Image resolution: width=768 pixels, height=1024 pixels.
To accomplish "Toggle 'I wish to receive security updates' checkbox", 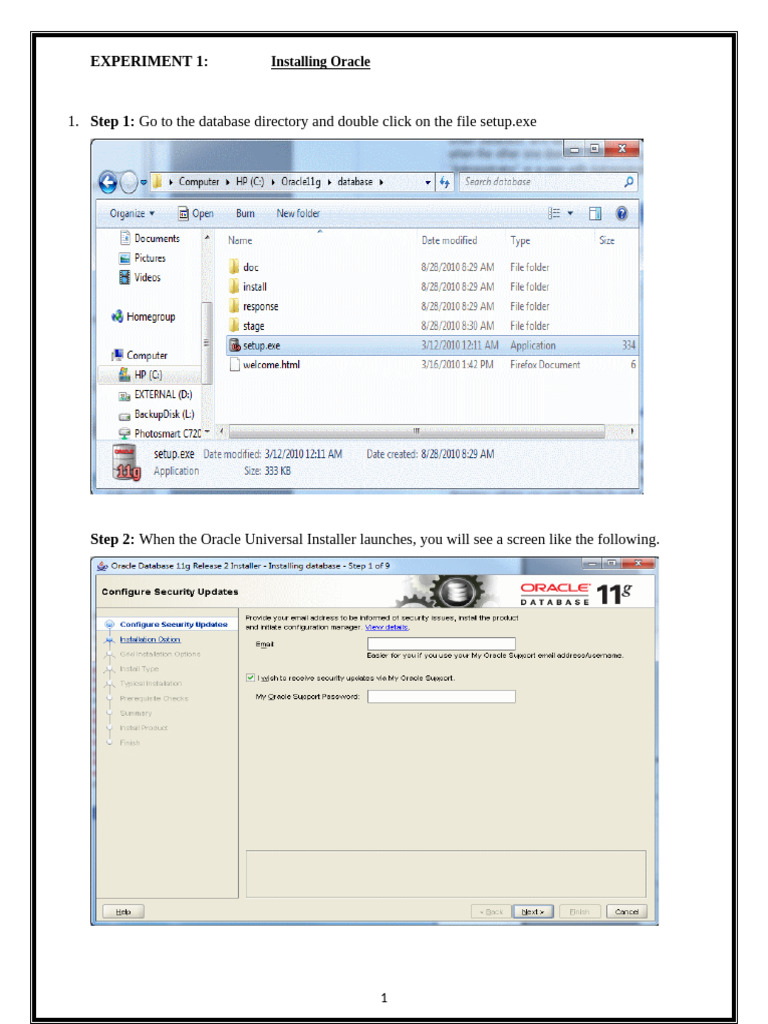I will (x=250, y=677).
